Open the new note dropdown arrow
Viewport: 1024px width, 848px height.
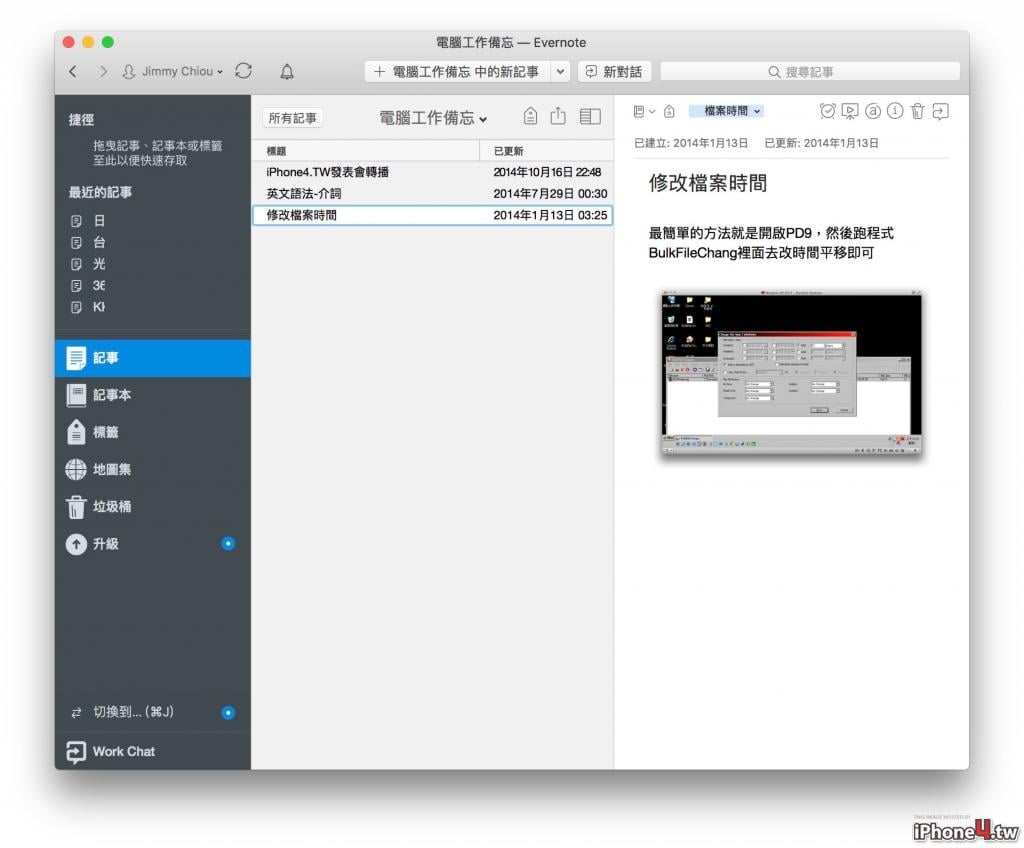560,72
